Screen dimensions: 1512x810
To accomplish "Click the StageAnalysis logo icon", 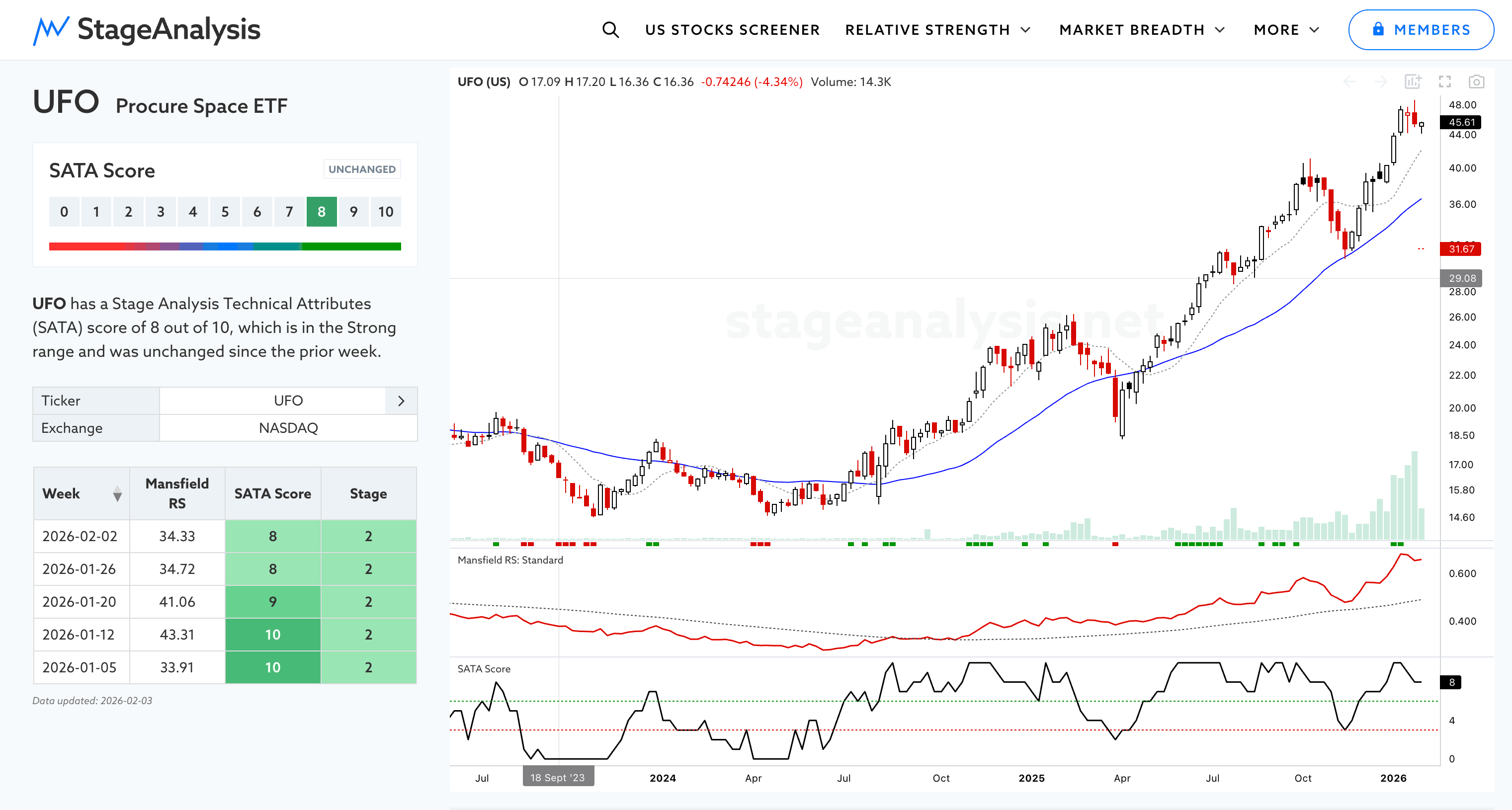I will (51, 29).
